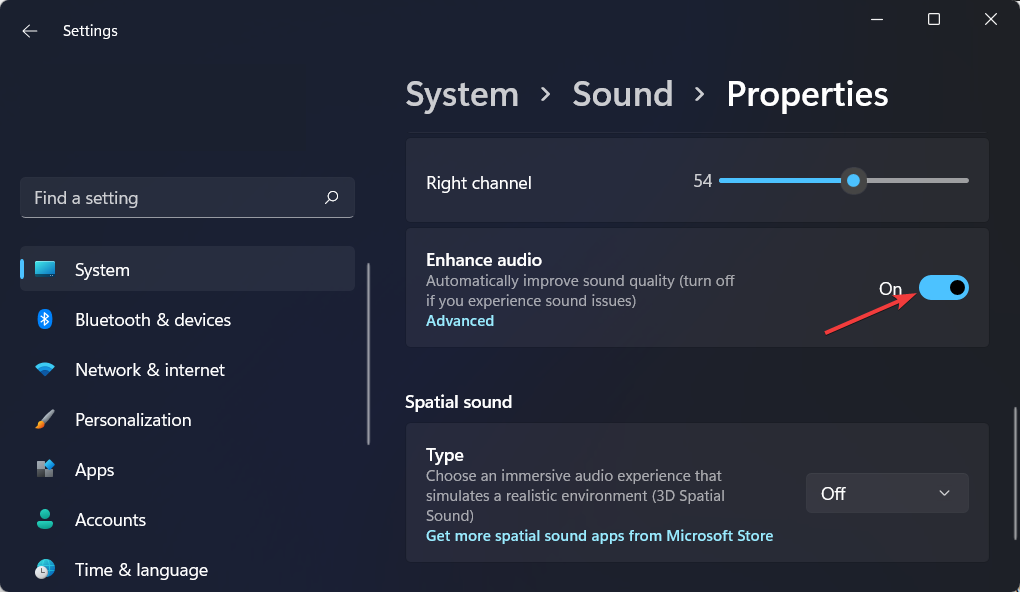Click the back arrow next to Settings

click(29, 30)
